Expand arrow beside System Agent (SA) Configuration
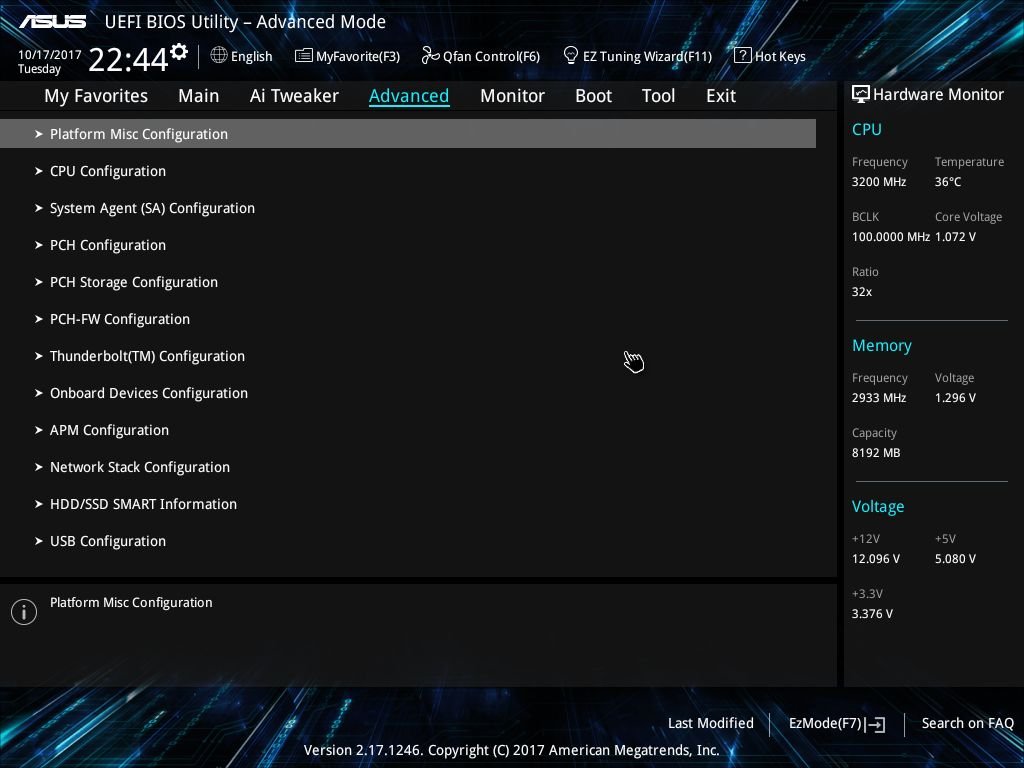Screen dimensions: 1024x768 (39, 208)
